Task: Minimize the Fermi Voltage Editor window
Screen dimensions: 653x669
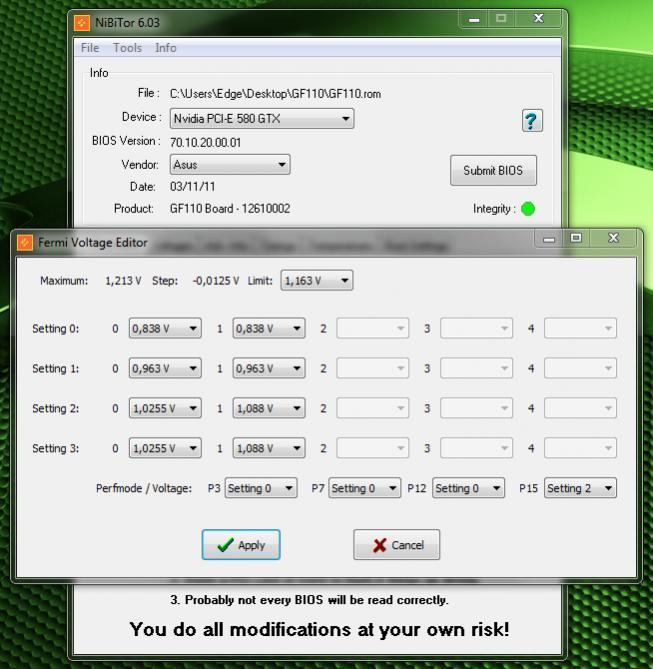Action: (x=549, y=239)
